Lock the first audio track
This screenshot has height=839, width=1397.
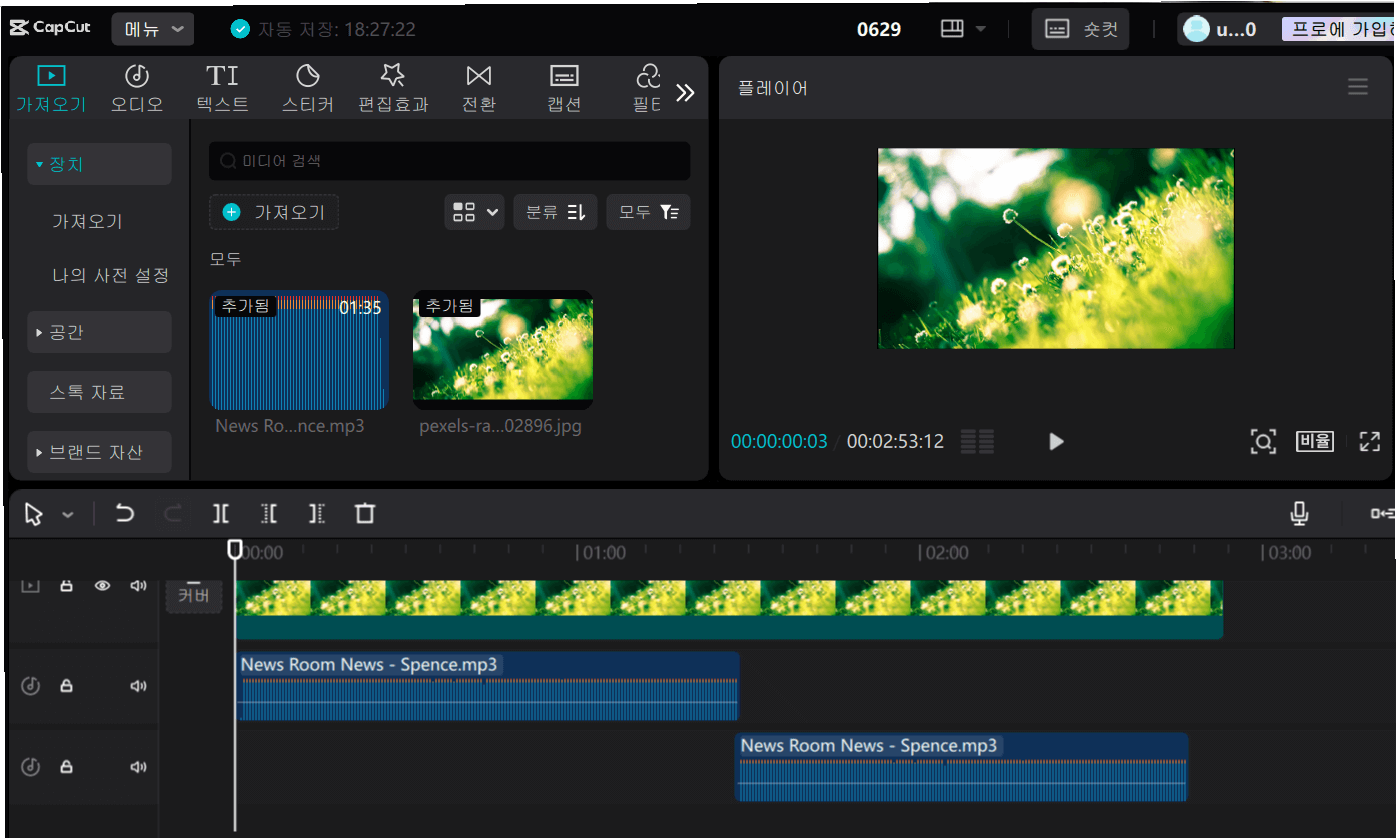coord(66,686)
